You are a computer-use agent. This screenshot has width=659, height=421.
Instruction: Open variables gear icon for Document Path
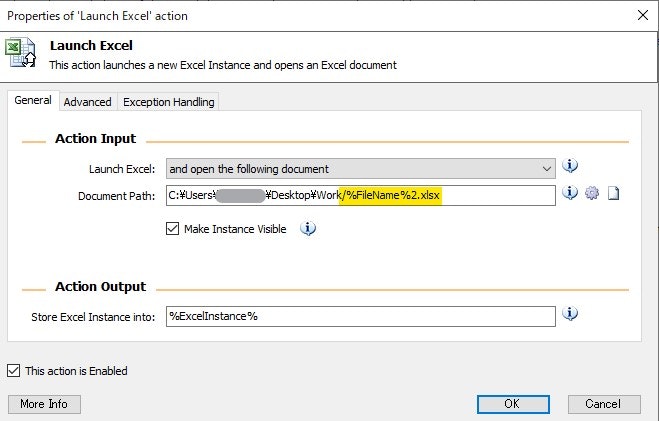(x=592, y=193)
